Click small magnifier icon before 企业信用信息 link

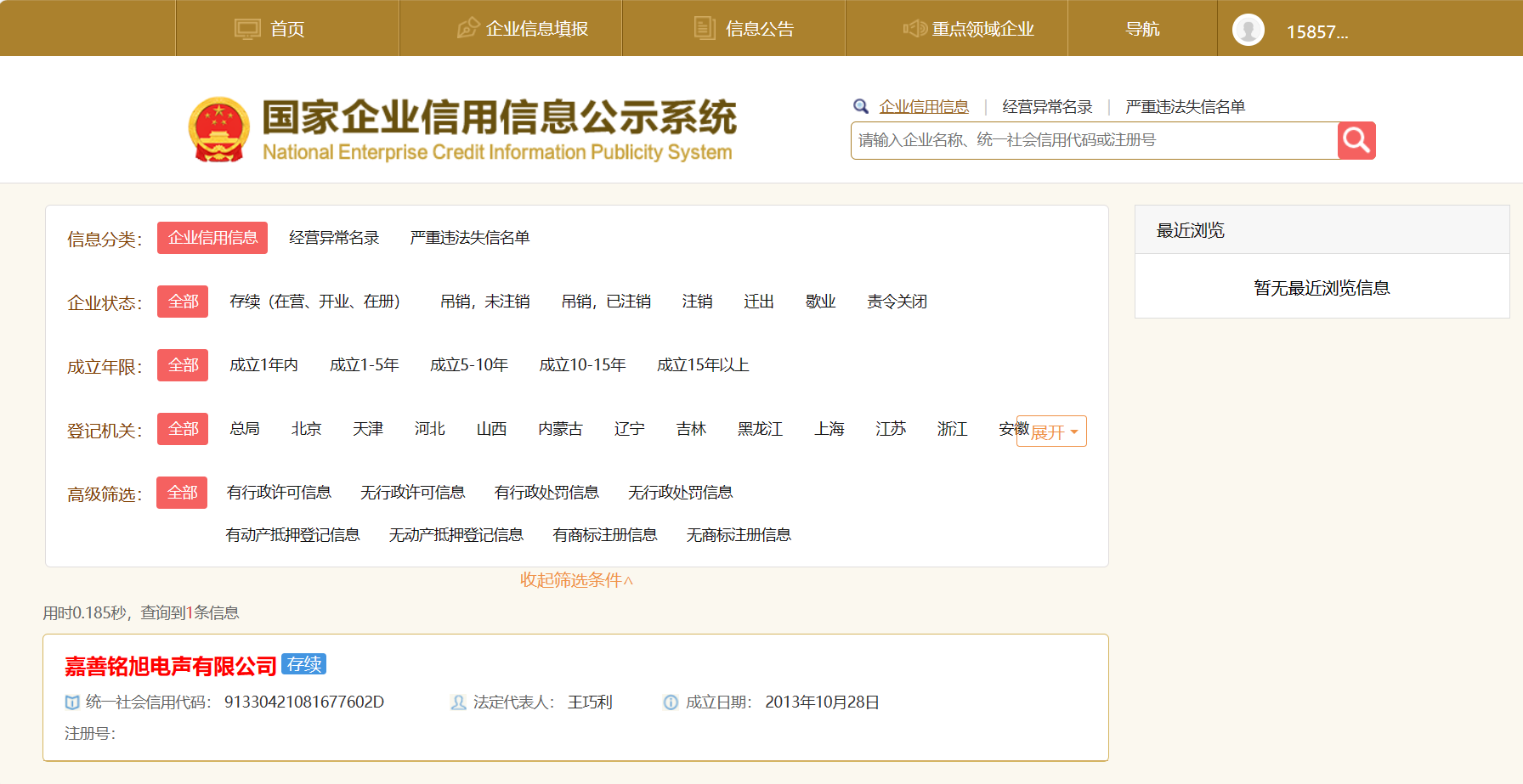(x=861, y=106)
